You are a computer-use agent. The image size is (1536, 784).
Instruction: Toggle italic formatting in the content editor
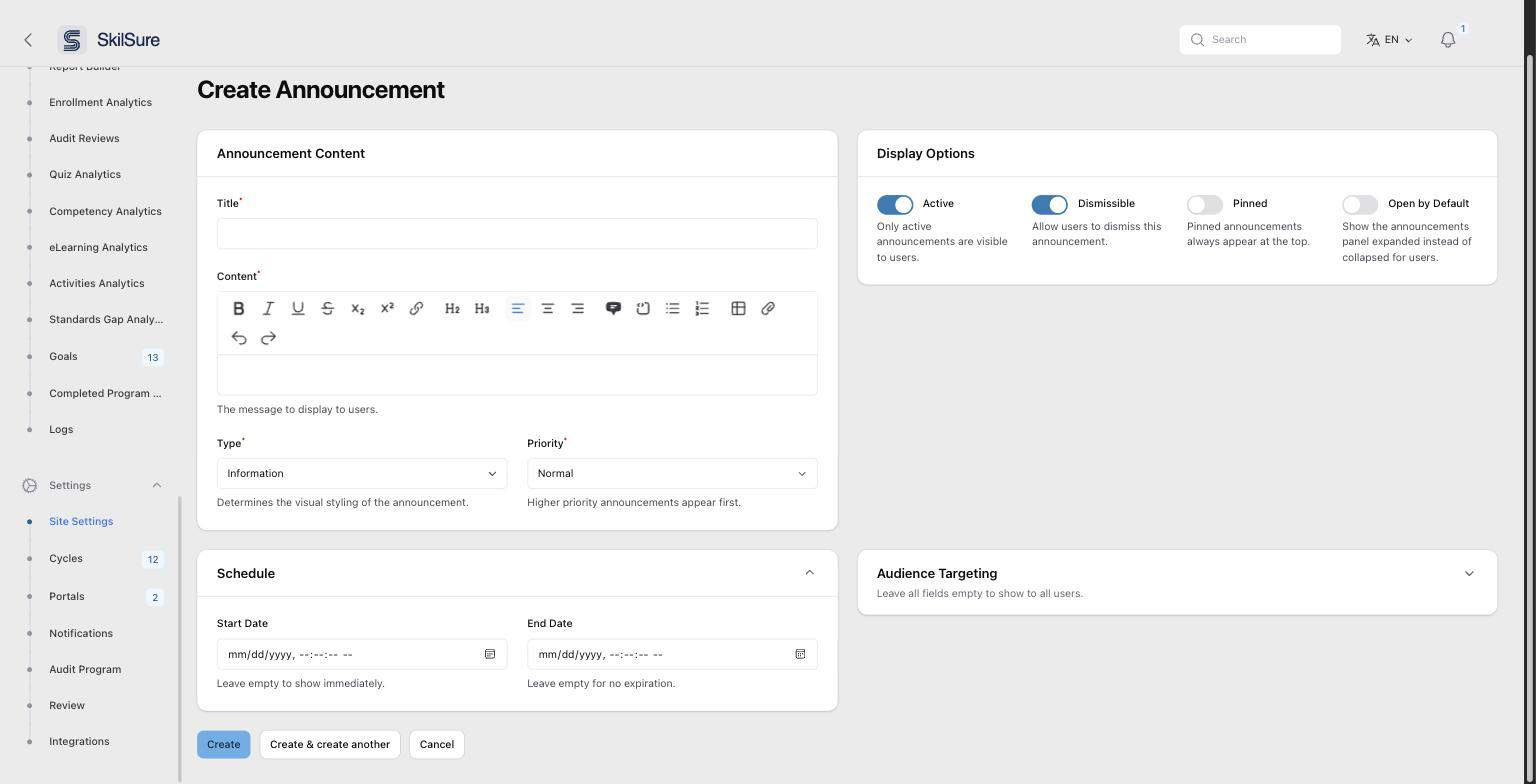pyautogui.click(x=268, y=308)
